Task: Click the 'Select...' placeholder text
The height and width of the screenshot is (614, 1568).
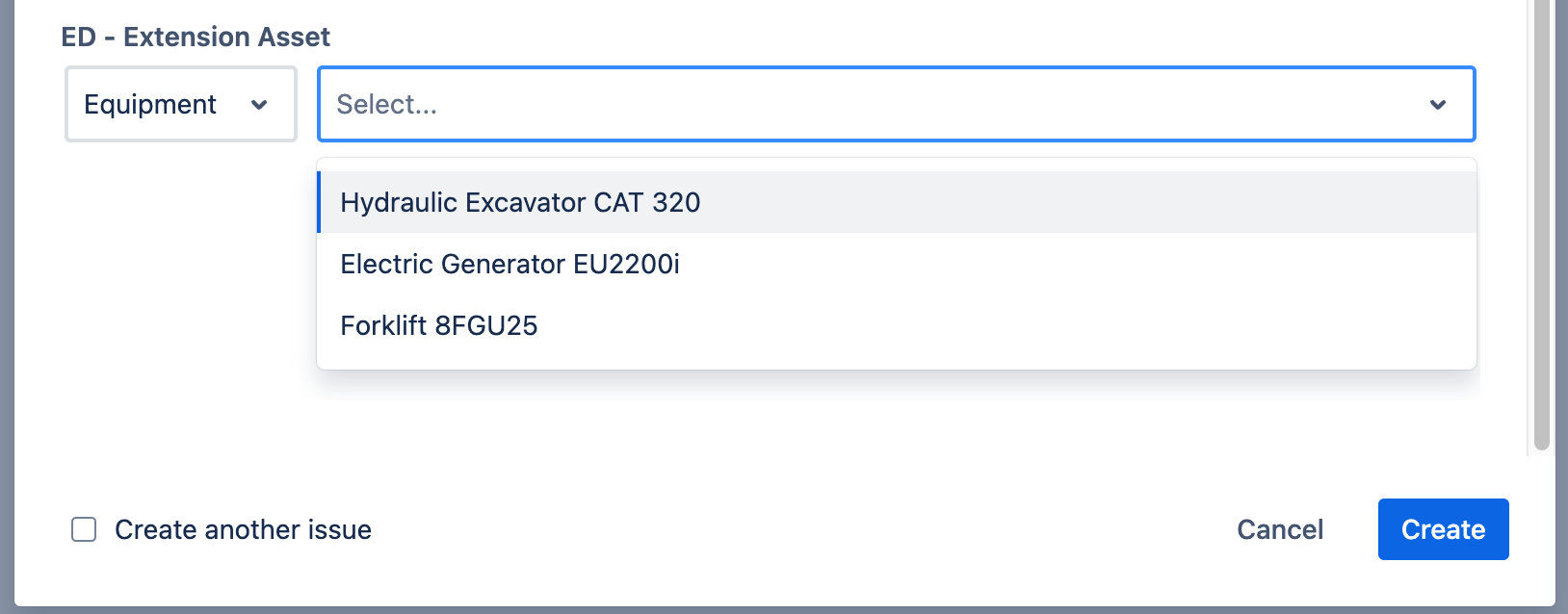Action: [386, 104]
